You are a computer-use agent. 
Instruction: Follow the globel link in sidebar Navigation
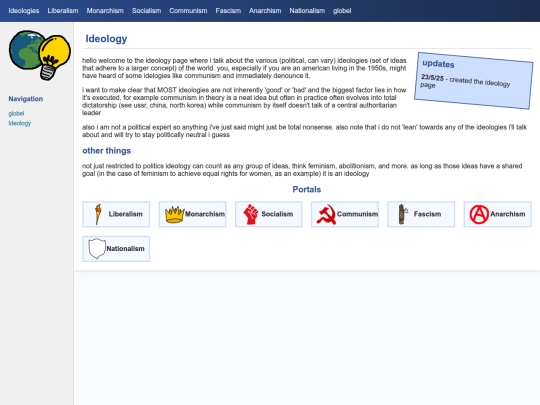[16, 113]
